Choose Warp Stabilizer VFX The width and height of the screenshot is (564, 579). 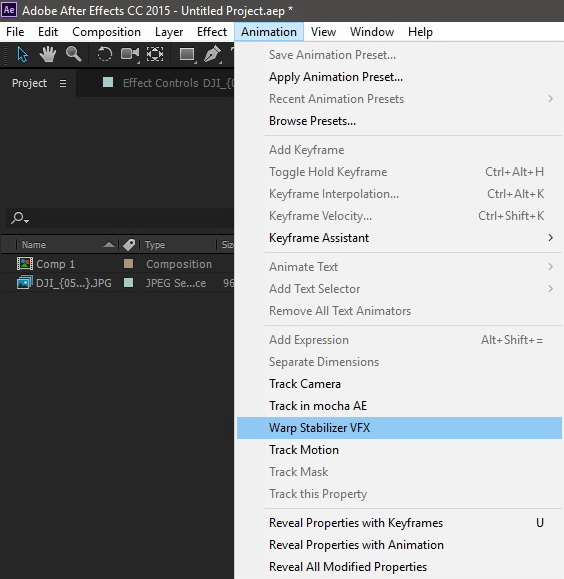click(x=399, y=428)
